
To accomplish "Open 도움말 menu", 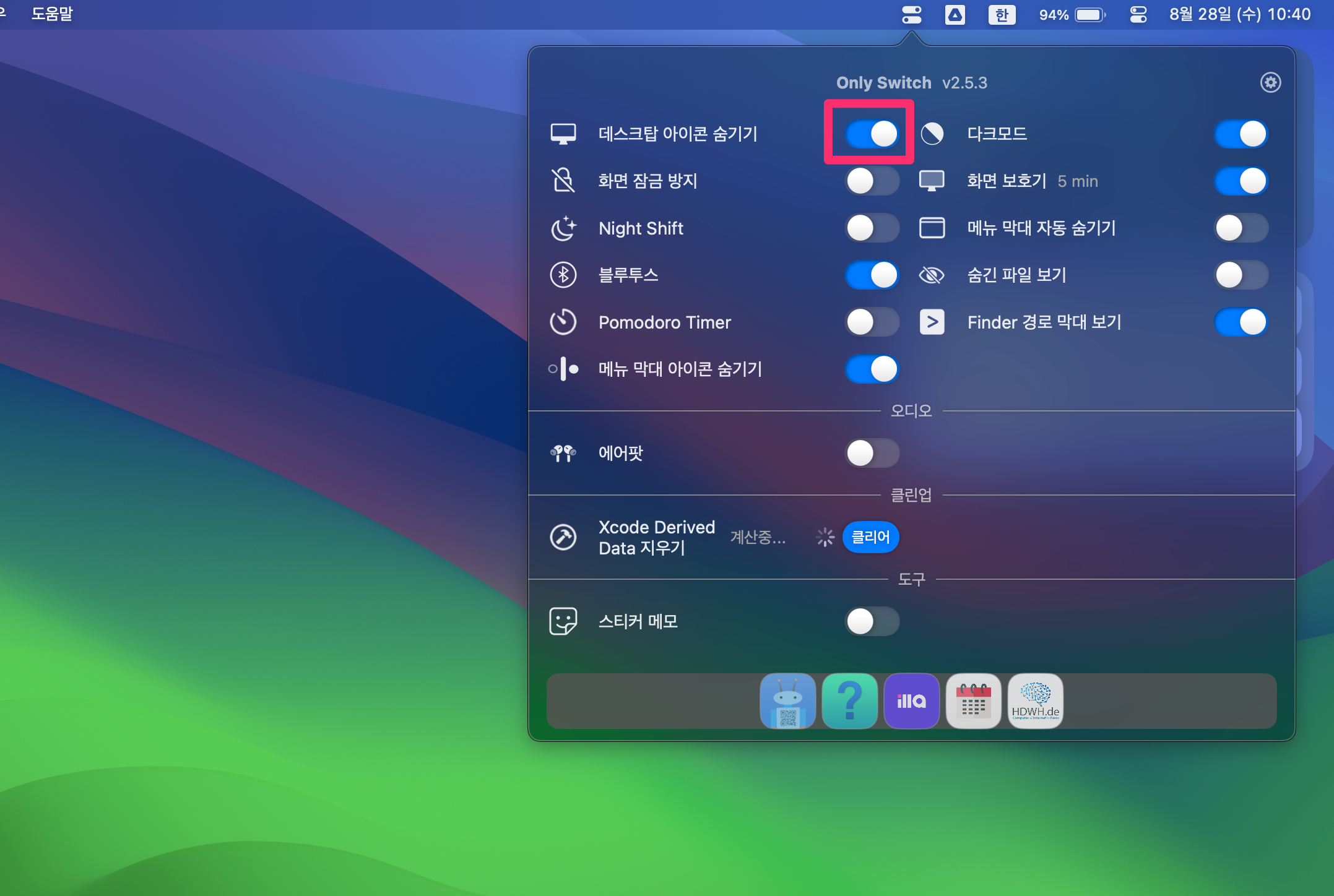I will [x=52, y=14].
